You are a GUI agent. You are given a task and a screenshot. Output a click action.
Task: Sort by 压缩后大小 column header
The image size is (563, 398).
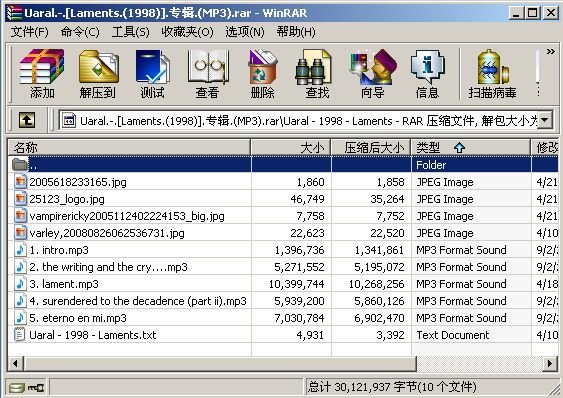pos(371,147)
